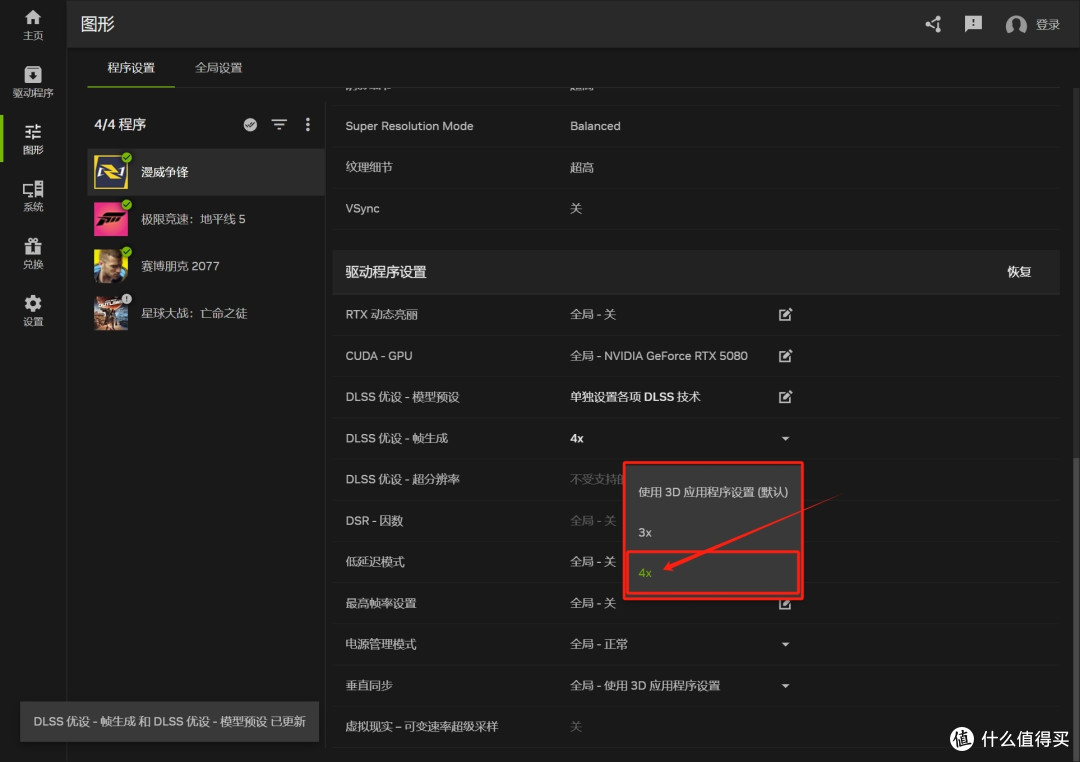Select the 漫威争锋 game thumbnail

click(x=111, y=172)
